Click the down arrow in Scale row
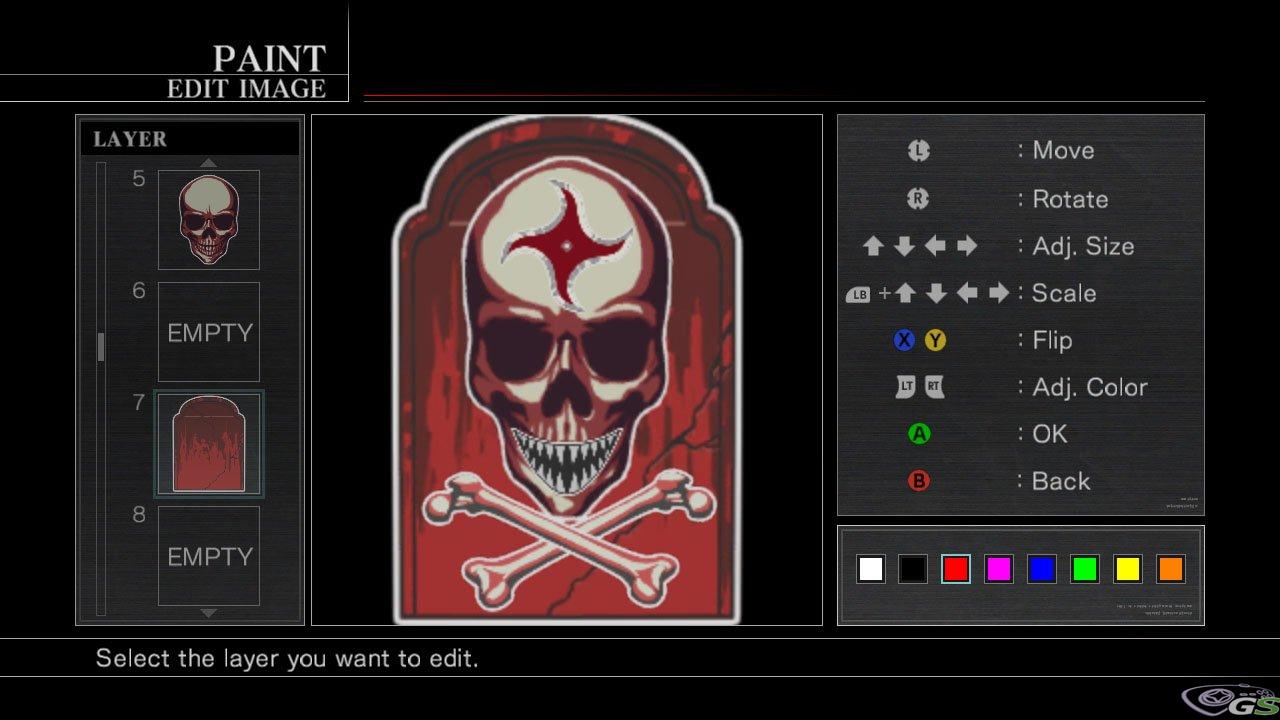The image size is (1280, 720). [936, 293]
